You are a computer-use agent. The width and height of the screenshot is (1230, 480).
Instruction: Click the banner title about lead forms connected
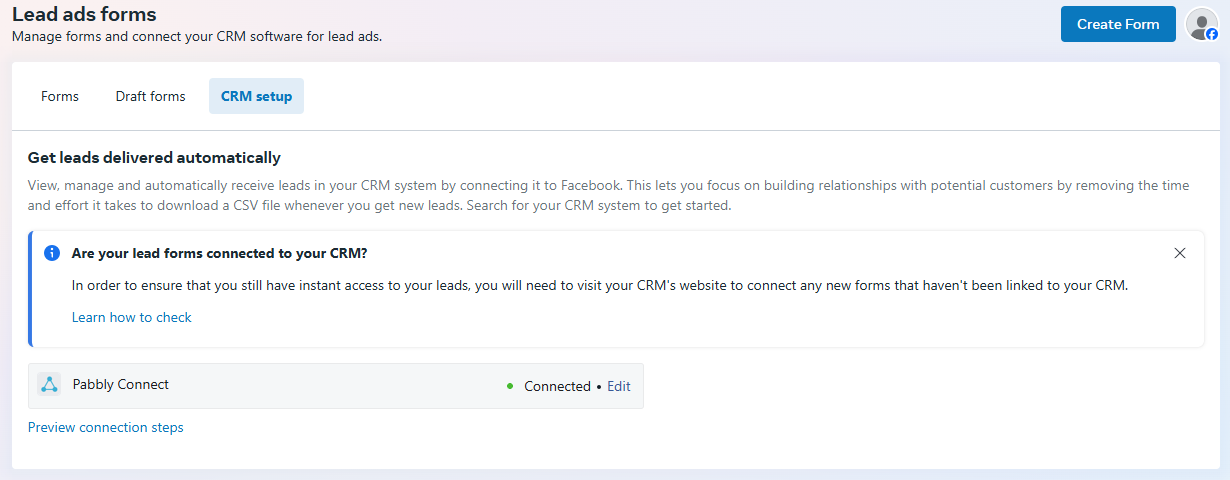[x=219, y=253]
